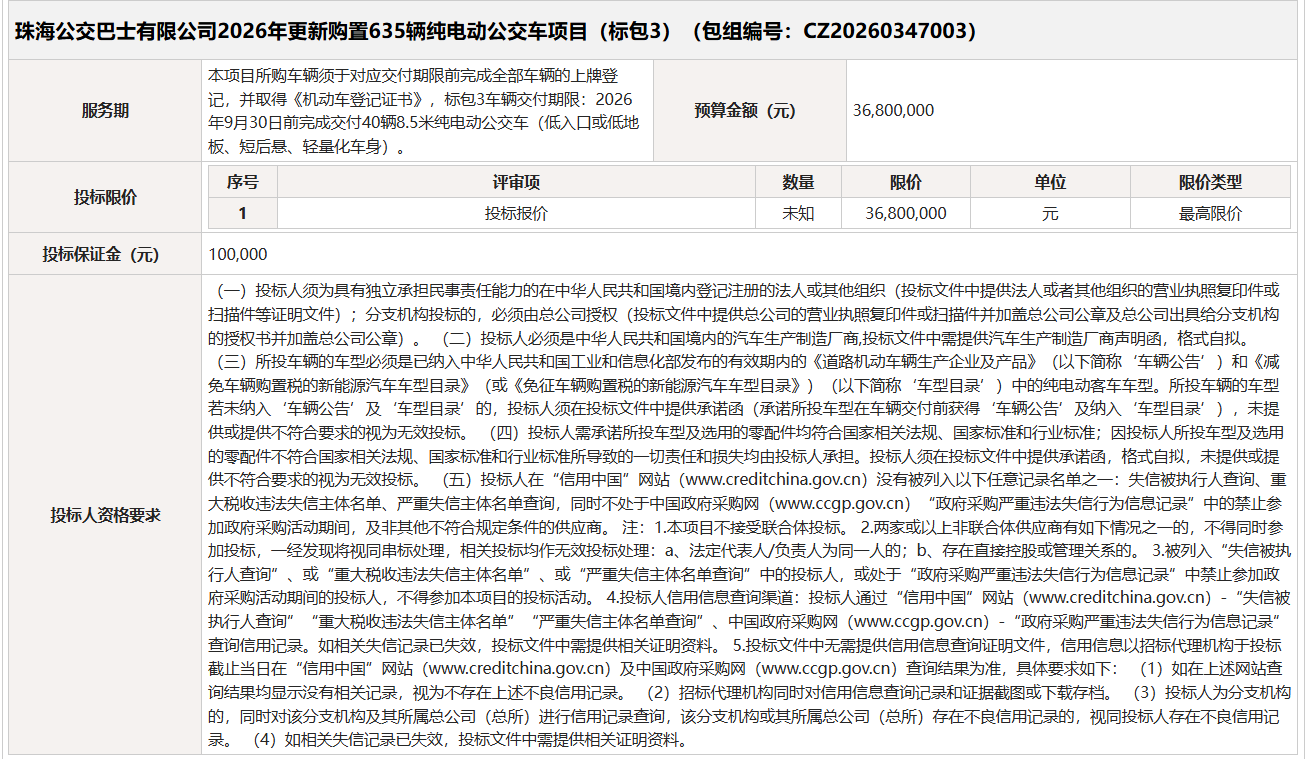Click the 序号 column header

point(242,183)
